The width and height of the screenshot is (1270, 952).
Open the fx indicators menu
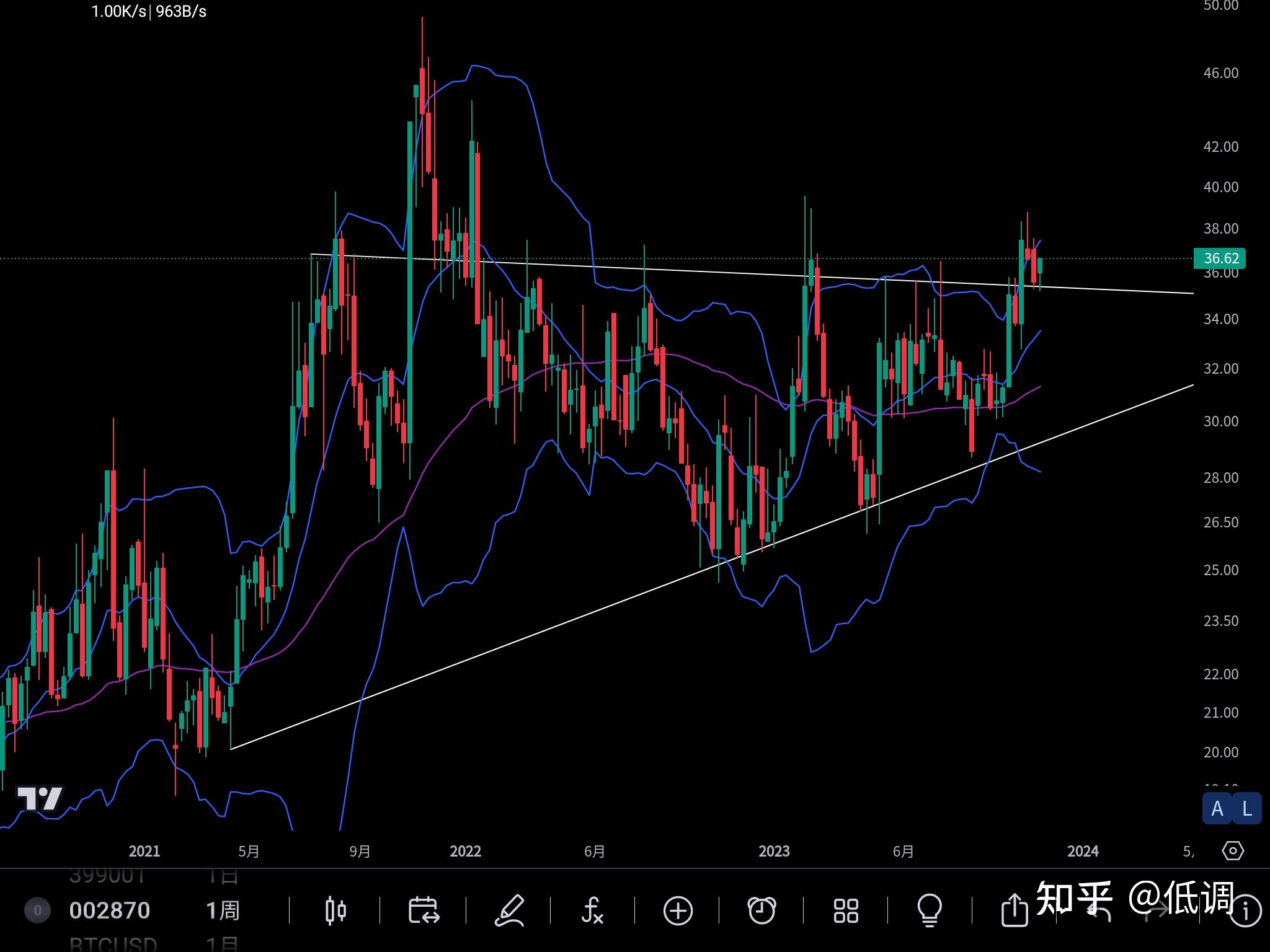click(592, 910)
